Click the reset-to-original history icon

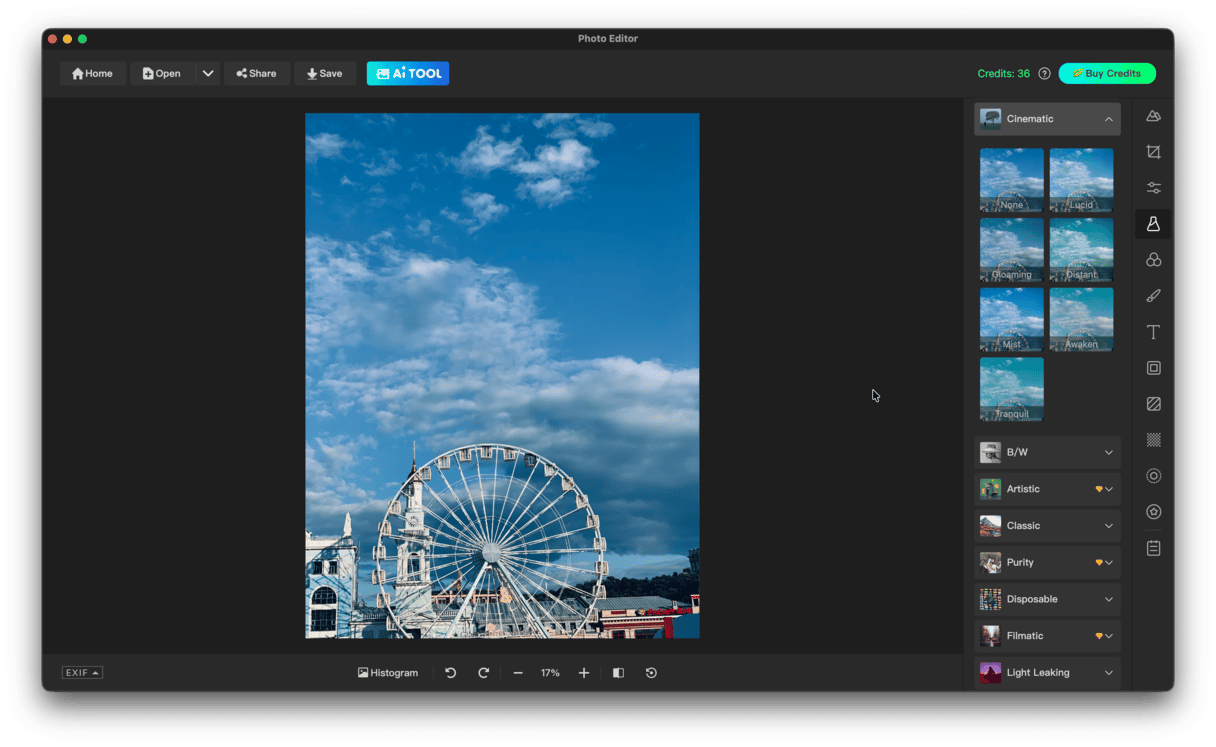[651, 673]
